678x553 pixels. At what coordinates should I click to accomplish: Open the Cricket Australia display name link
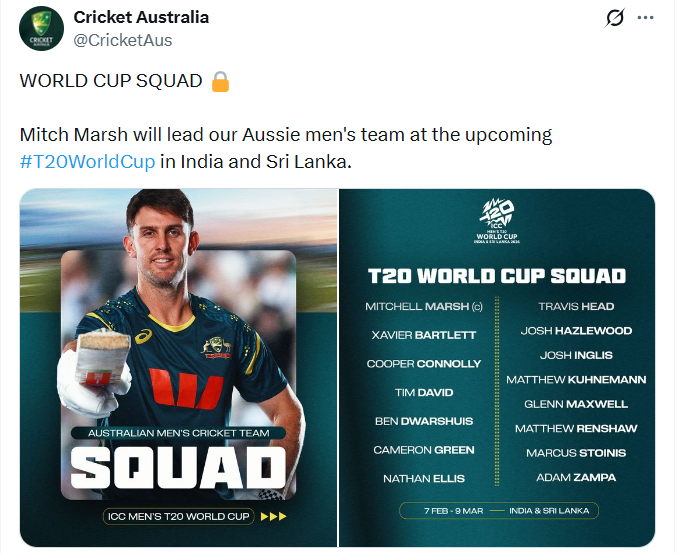140,18
